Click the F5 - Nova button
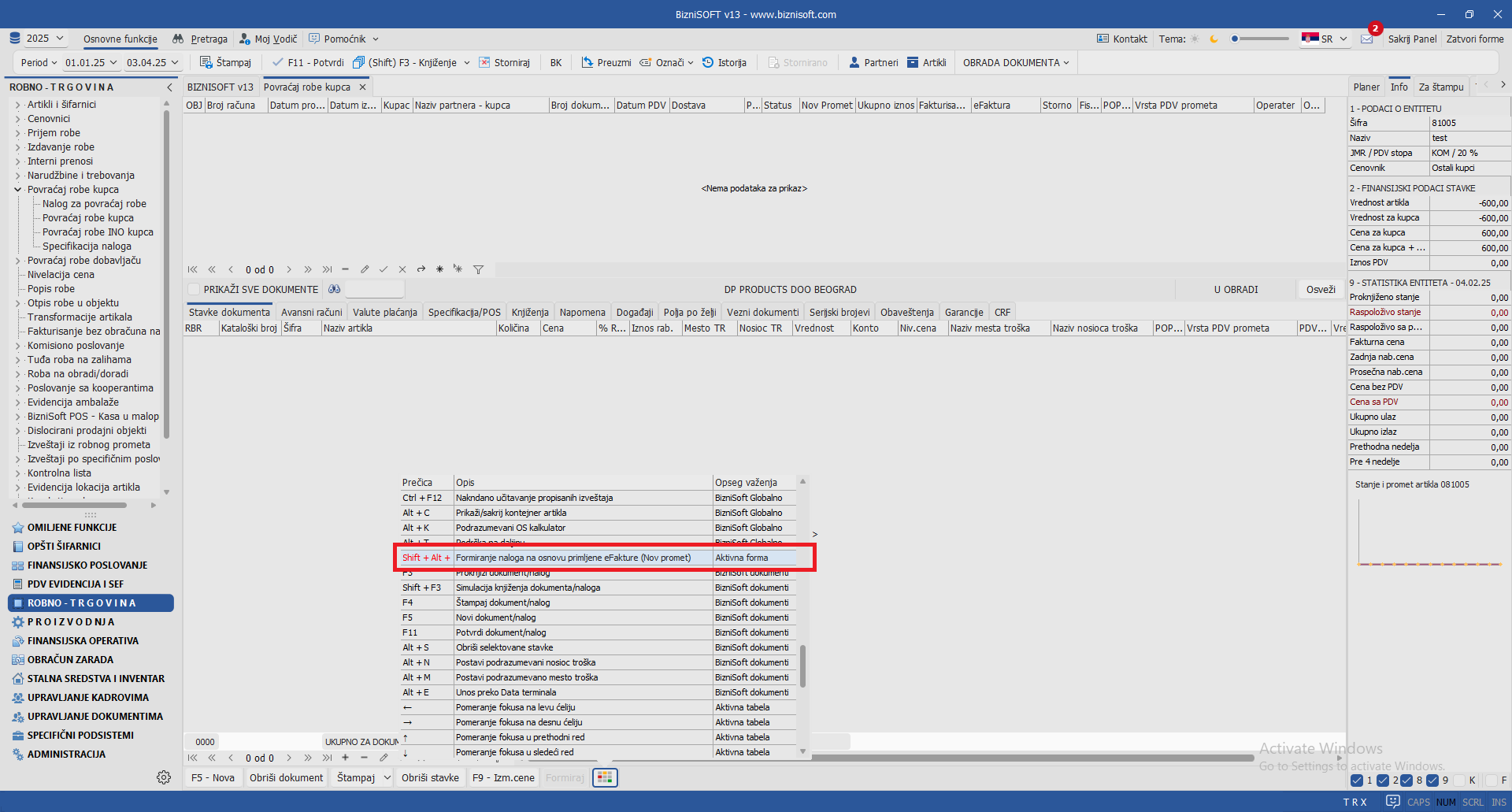The height and width of the screenshot is (812, 1512). click(x=213, y=777)
